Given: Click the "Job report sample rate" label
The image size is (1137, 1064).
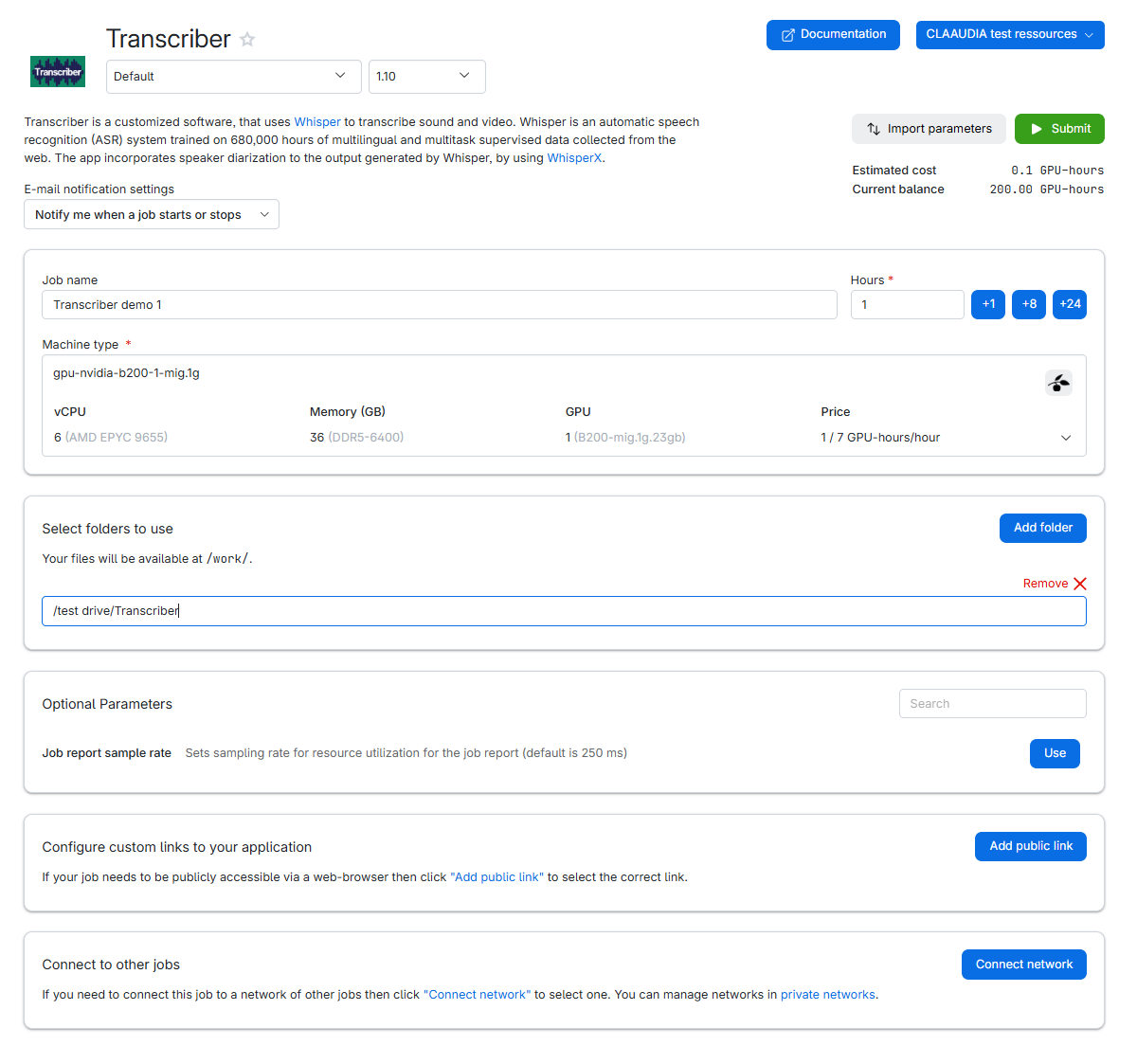Looking at the screenshot, I should point(106,753).
